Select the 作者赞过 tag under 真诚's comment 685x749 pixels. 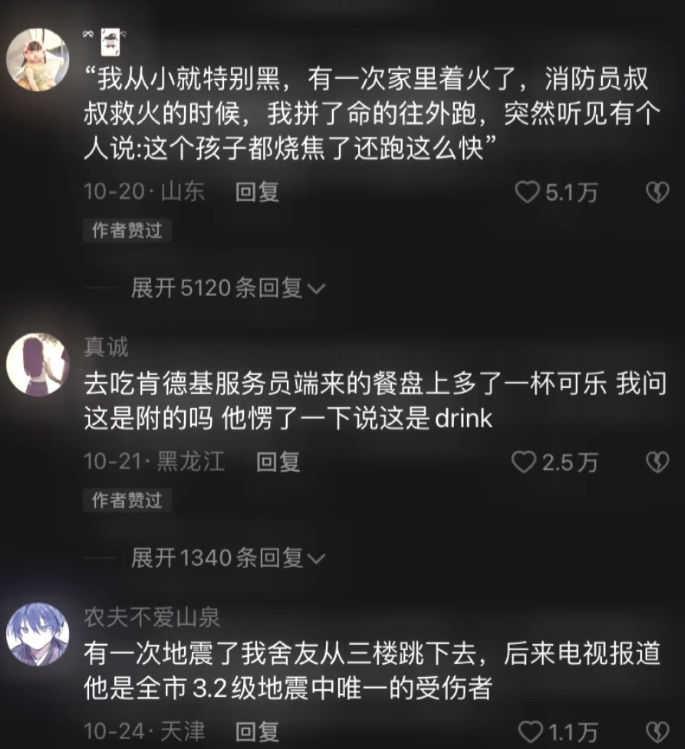[x=127, y=501]
